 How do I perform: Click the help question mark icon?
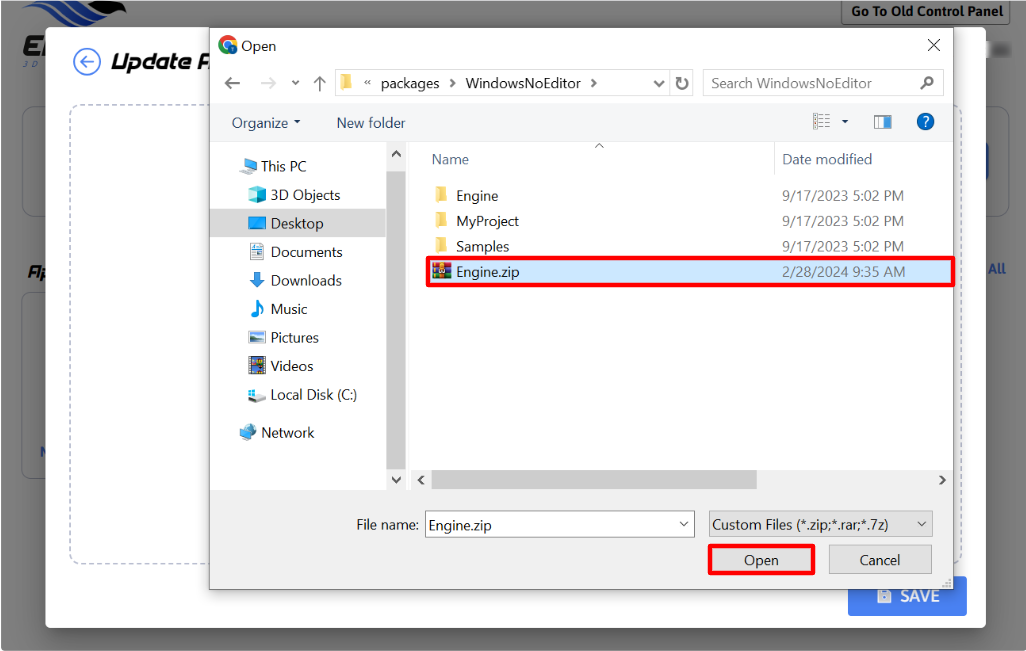925,122
